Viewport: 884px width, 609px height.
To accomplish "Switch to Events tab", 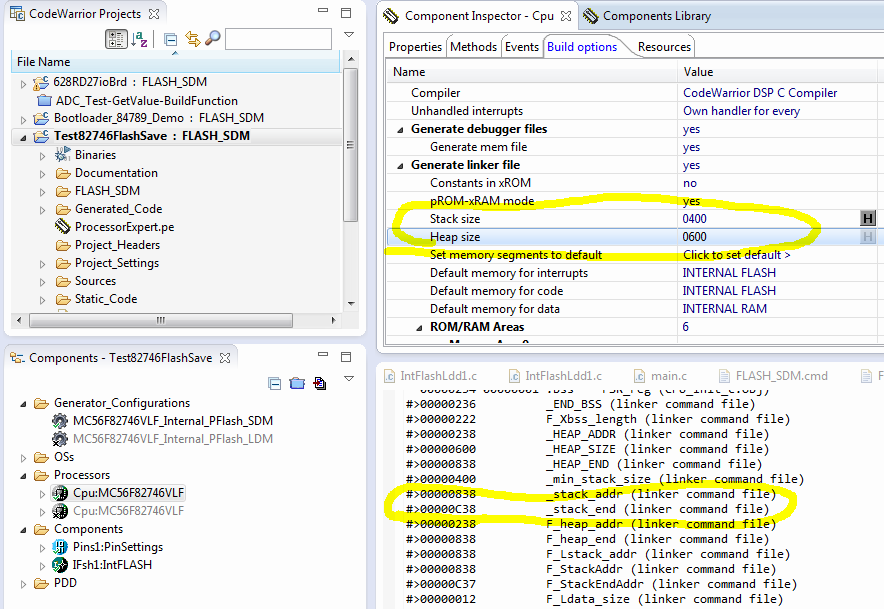I will (x=521, y=47).
